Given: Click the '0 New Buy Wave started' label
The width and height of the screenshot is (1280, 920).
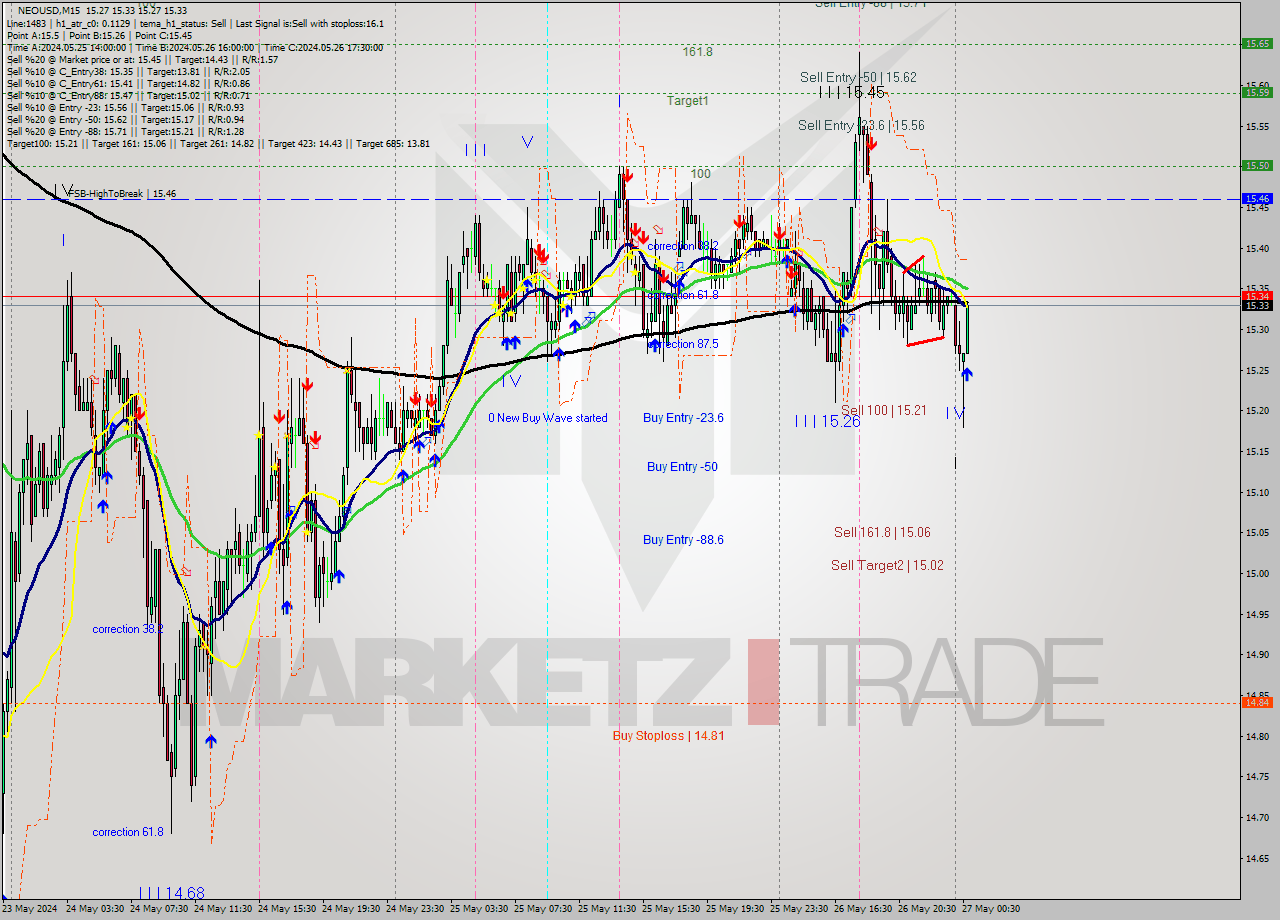Looking at the screenshot, I should tap(547, 418).
